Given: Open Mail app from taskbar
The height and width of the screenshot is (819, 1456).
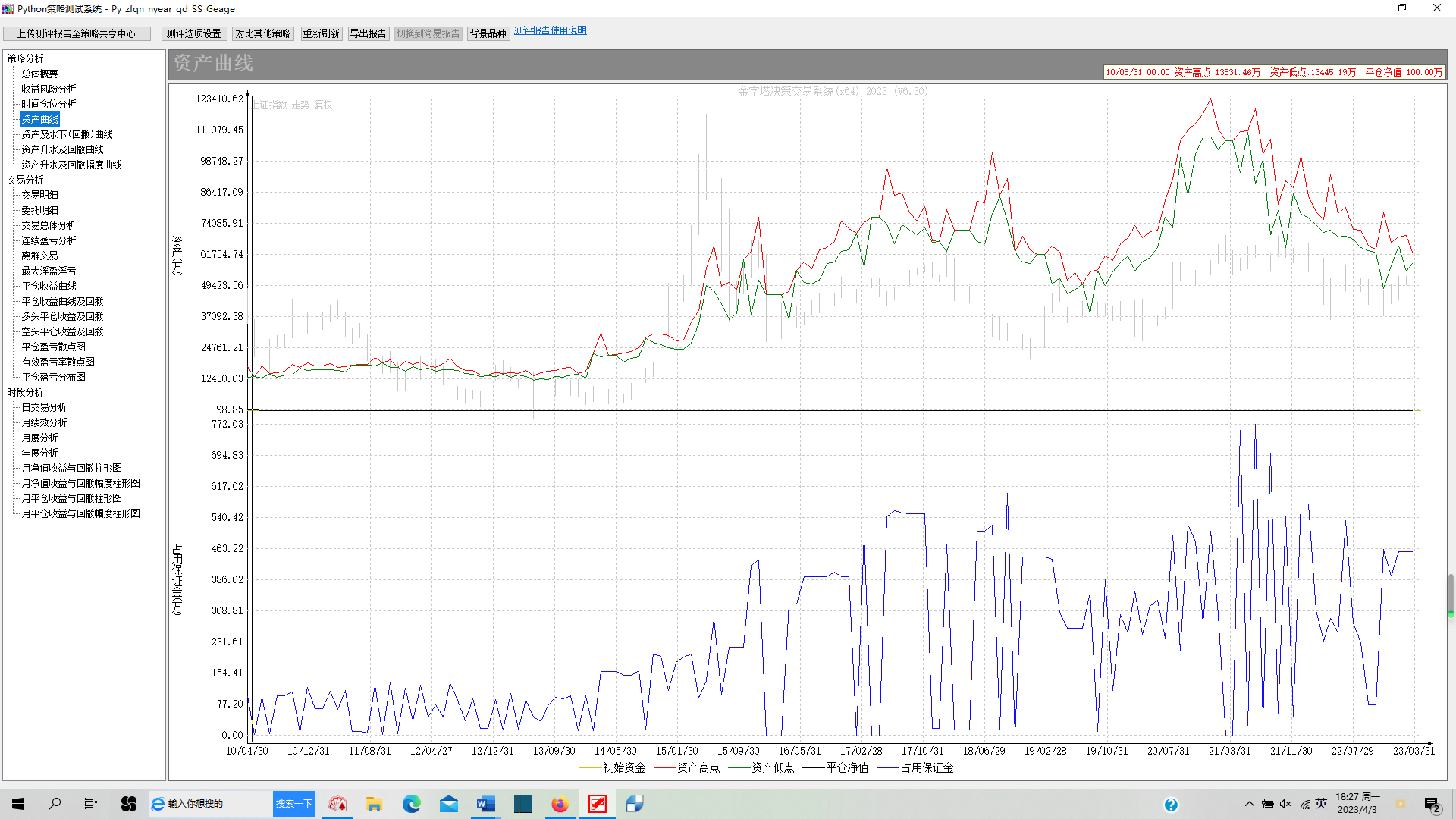Looking at the screenshot, I should coord(449,804).
